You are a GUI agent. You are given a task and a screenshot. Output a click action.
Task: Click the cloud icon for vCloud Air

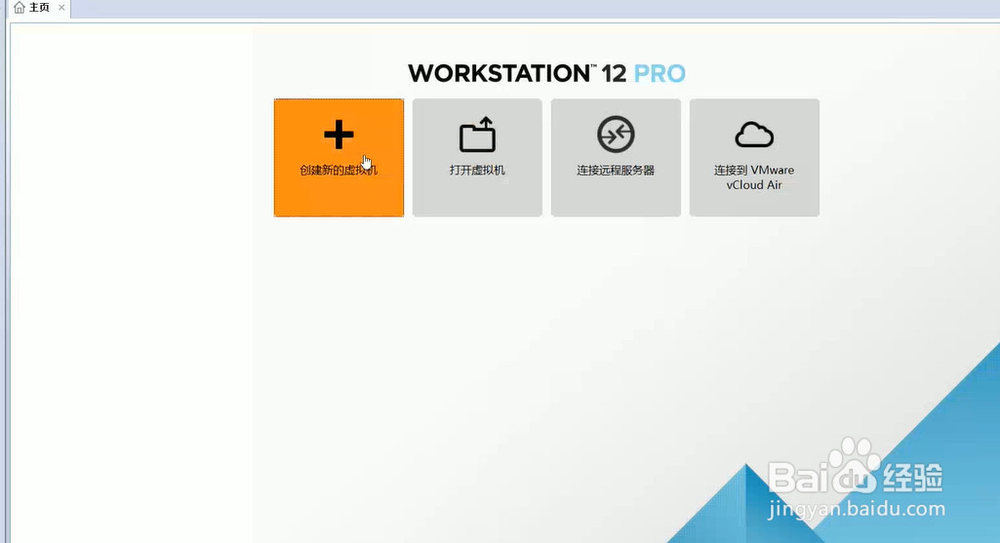click(x=754, y=135)
